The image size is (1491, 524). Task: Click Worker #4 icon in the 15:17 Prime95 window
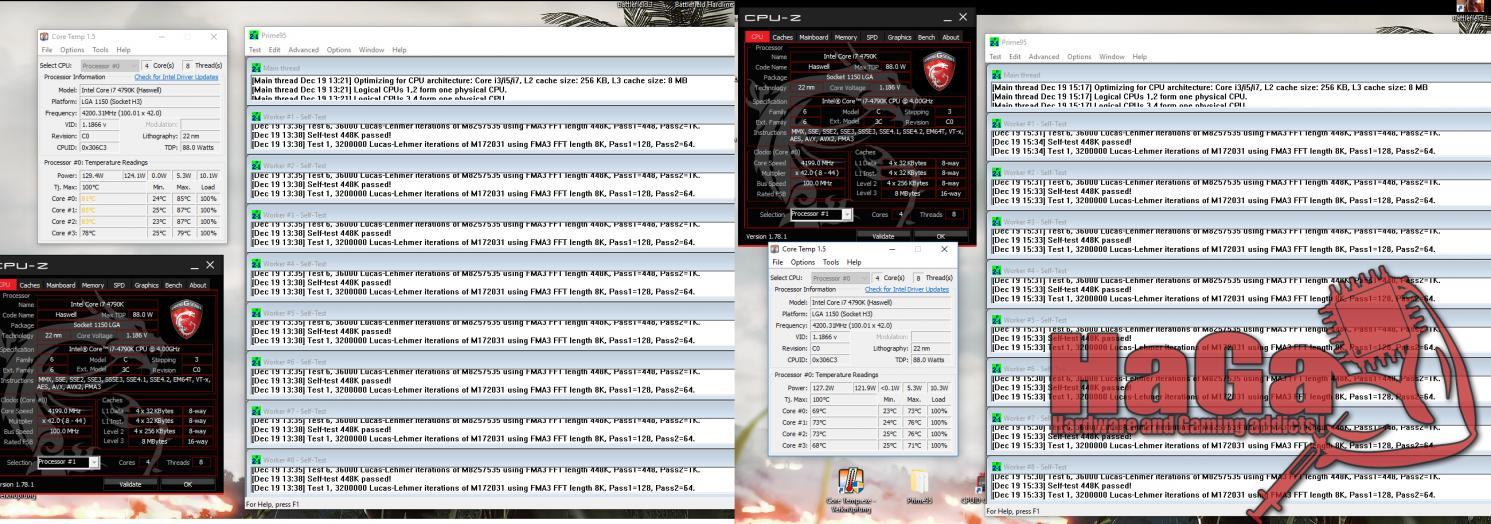click(x=996, y=270)
